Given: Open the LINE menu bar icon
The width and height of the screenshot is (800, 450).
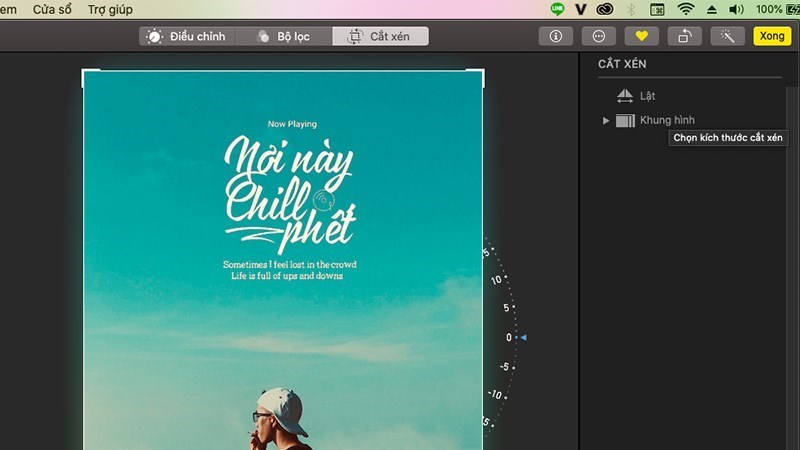Looking at the screenshot, I should pos(557,9).
